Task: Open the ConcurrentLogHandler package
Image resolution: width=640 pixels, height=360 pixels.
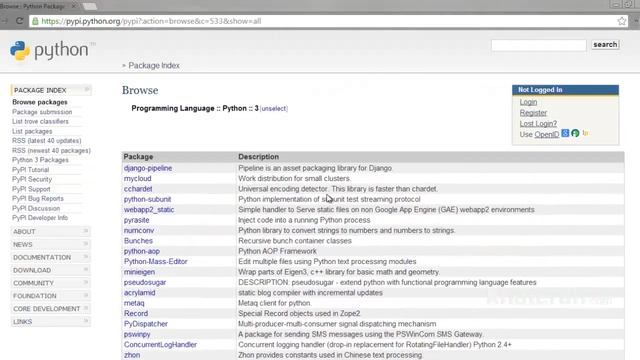Action: tap(160, 344)
